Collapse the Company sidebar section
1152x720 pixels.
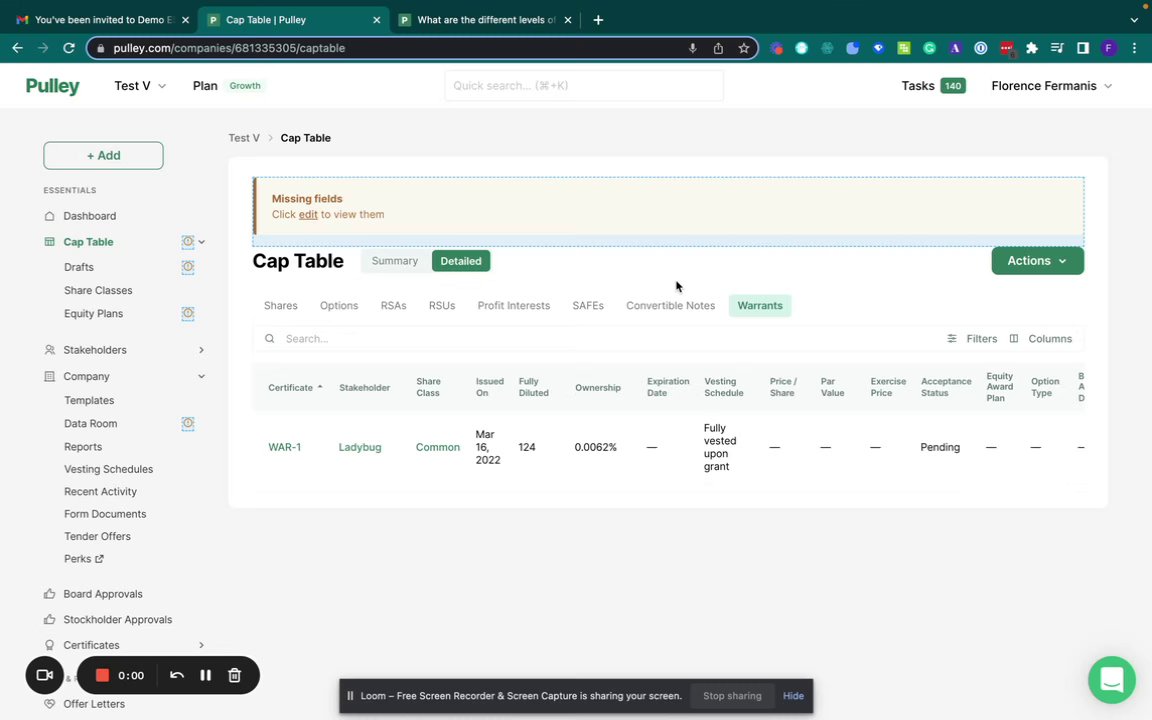pos(201,376)
